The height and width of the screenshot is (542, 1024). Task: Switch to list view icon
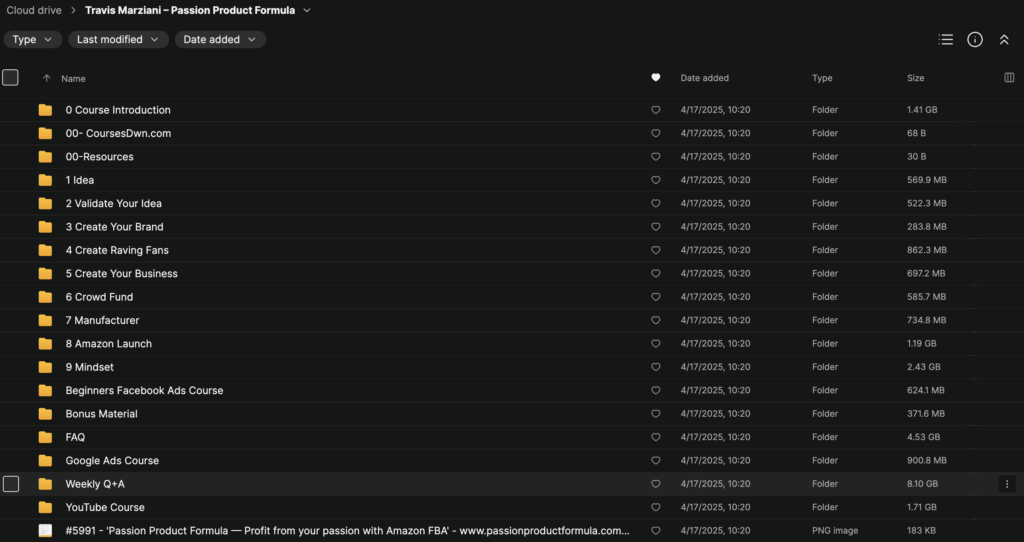[x=946, y=40]
